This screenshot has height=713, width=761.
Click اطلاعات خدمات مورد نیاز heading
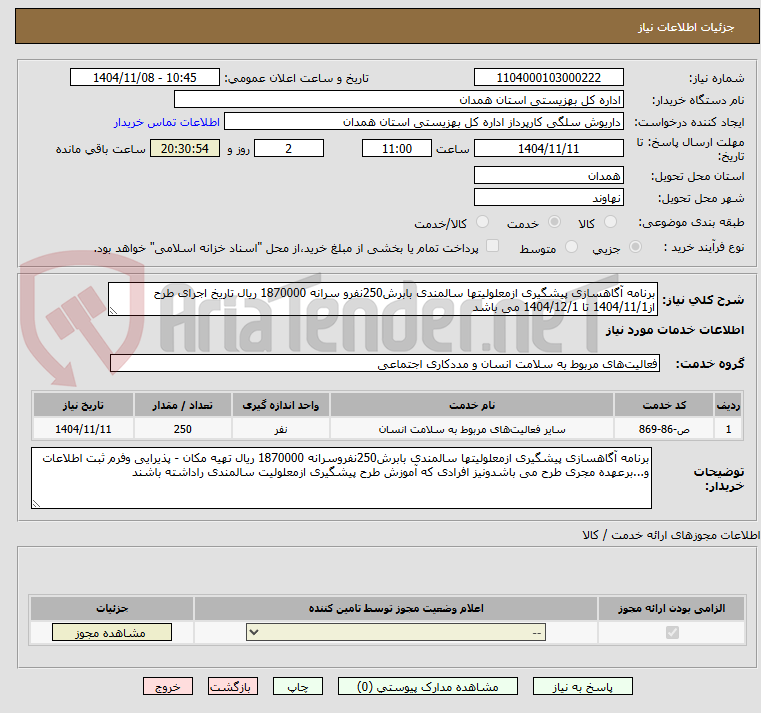click(675, 331)
